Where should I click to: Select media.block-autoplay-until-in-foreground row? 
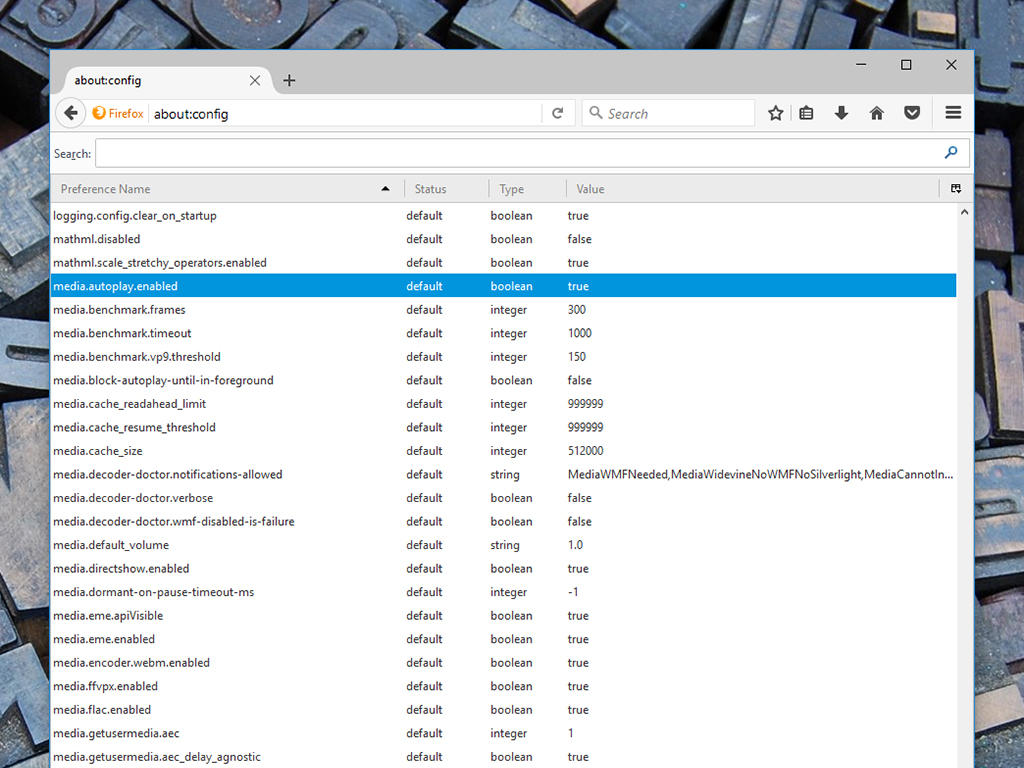click(x=300, y=380)
